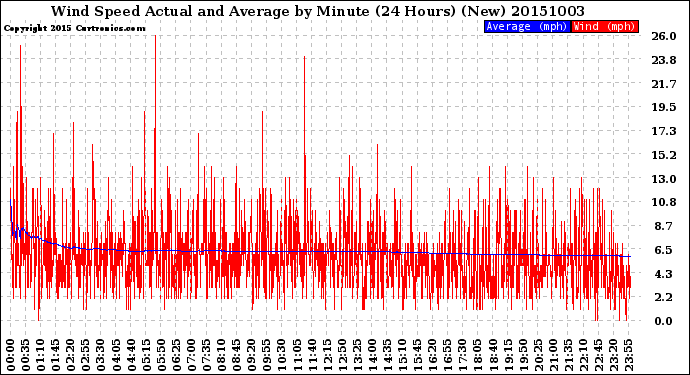This screenshot has width=690, height=375.
Task: Click the 00:00 time axis label
Action: tap(11, 355)
